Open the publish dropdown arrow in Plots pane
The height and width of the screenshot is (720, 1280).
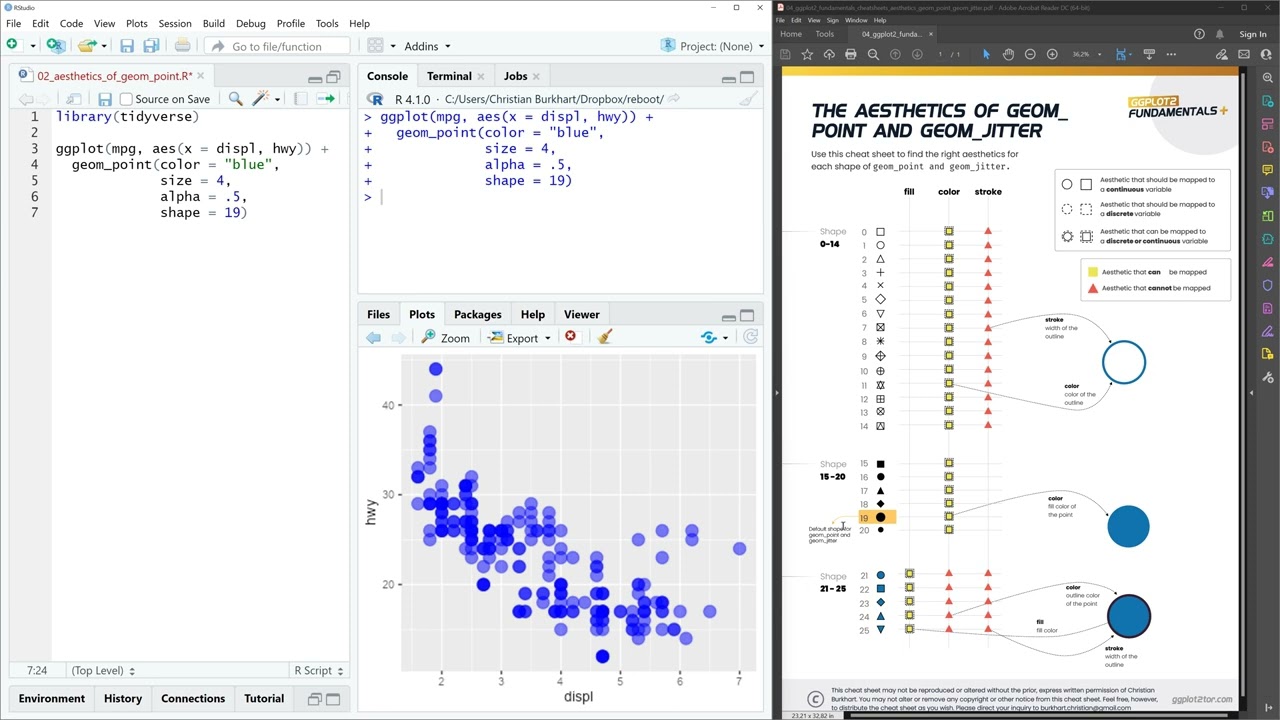(725, 338)
